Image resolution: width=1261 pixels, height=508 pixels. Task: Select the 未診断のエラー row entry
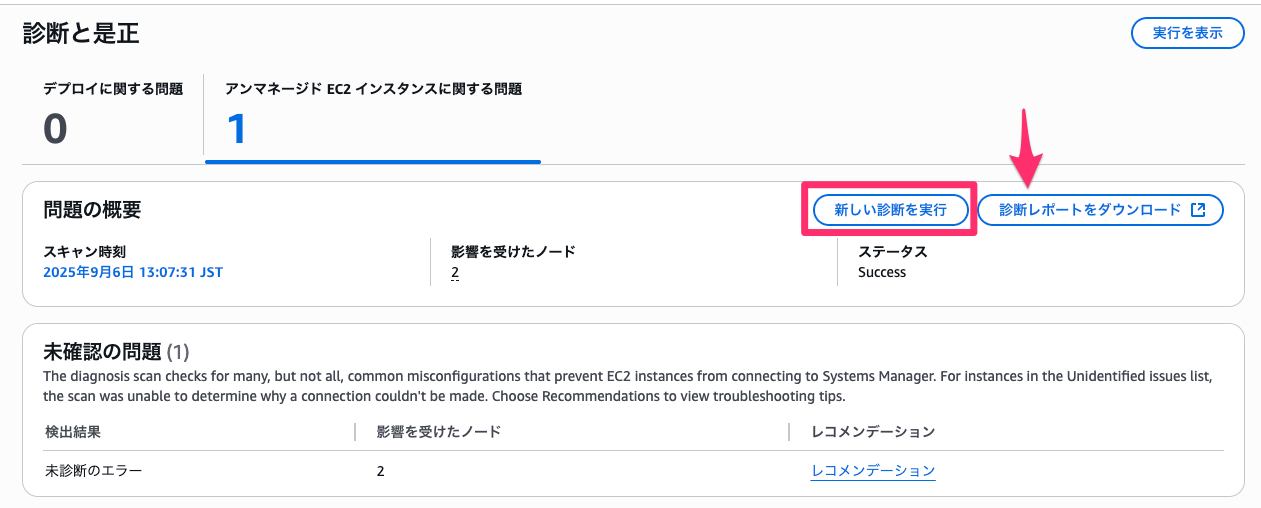click(x=94, y=471)
